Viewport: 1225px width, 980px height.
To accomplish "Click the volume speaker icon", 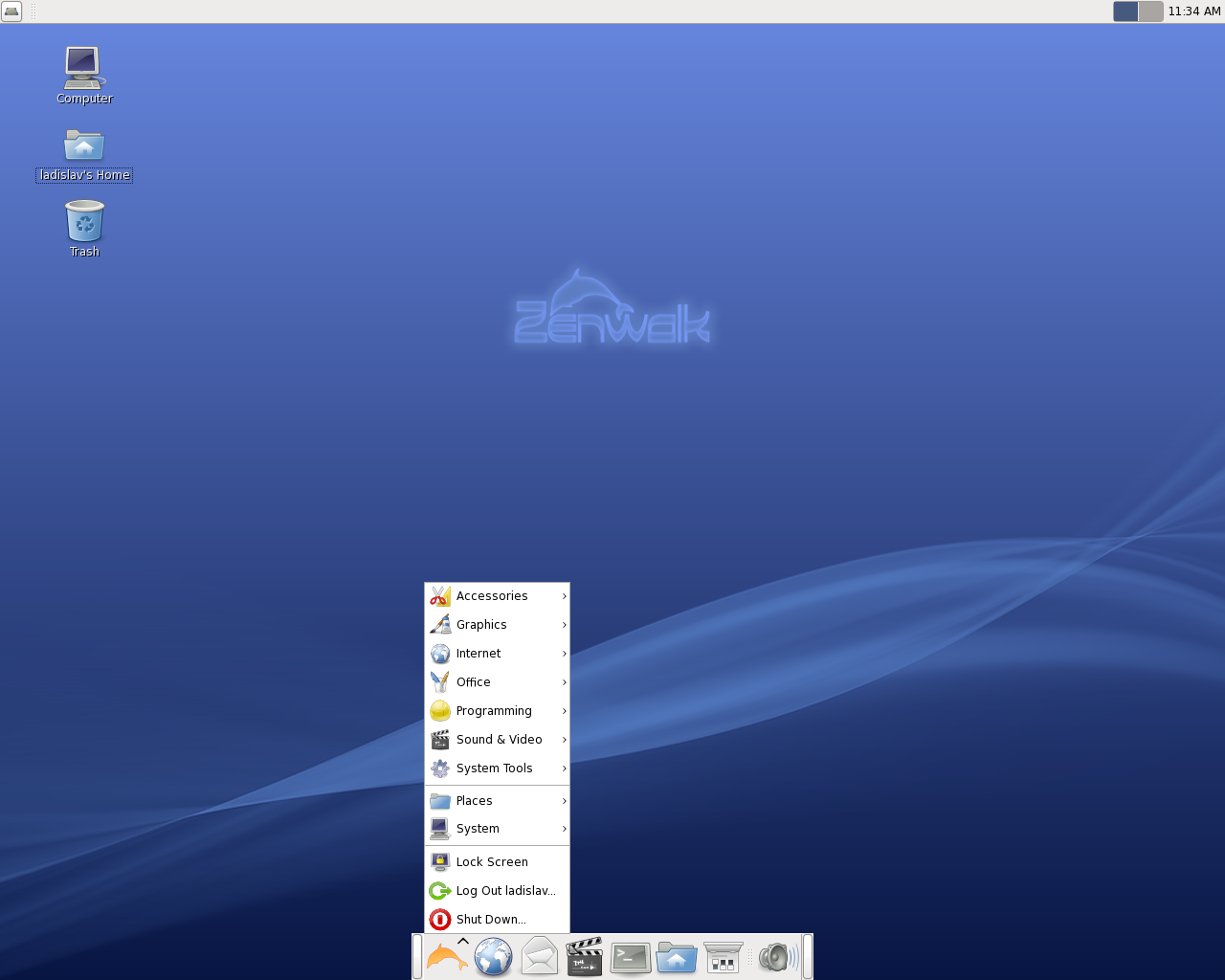I will coord(777,956).
